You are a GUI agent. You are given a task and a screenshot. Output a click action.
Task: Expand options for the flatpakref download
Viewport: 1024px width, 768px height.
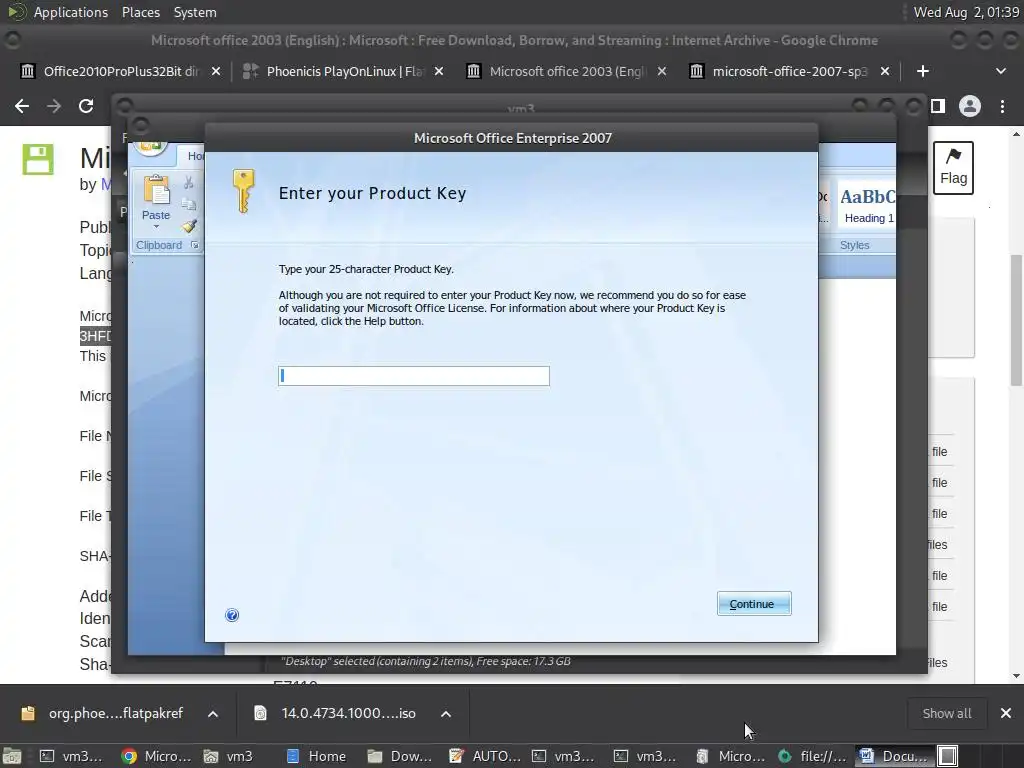[213, 714]
